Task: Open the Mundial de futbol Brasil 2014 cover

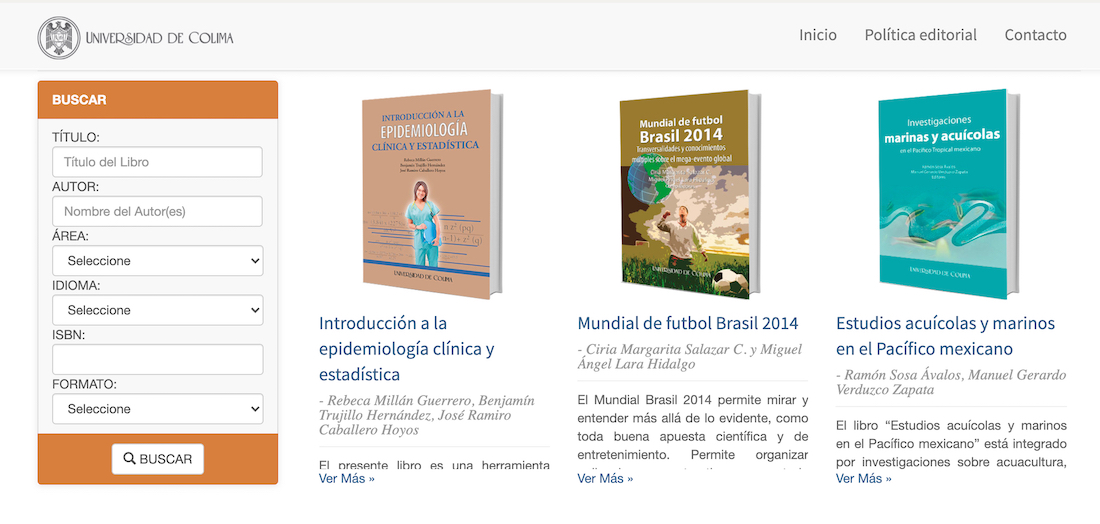Action: point(691,194)
